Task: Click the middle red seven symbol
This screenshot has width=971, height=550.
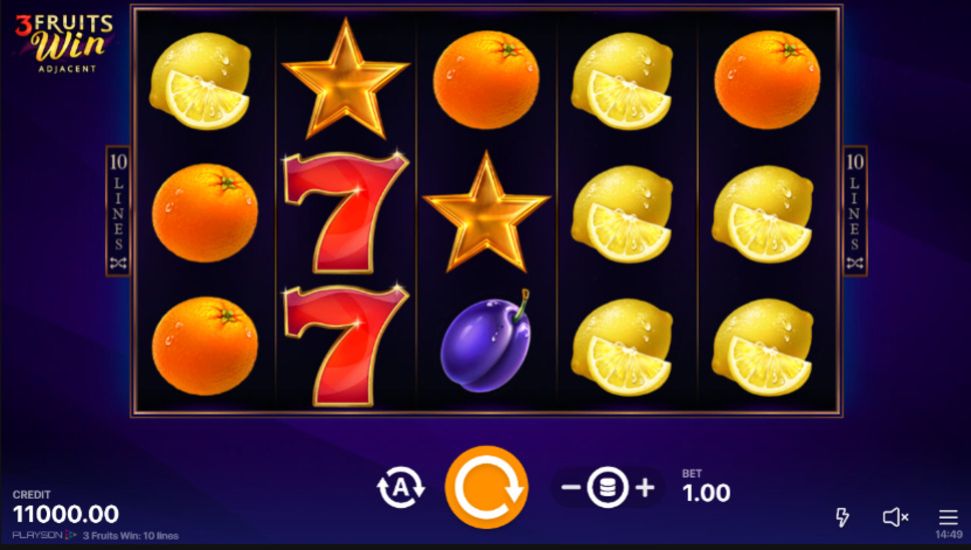Action: click(x=346, y=212)
